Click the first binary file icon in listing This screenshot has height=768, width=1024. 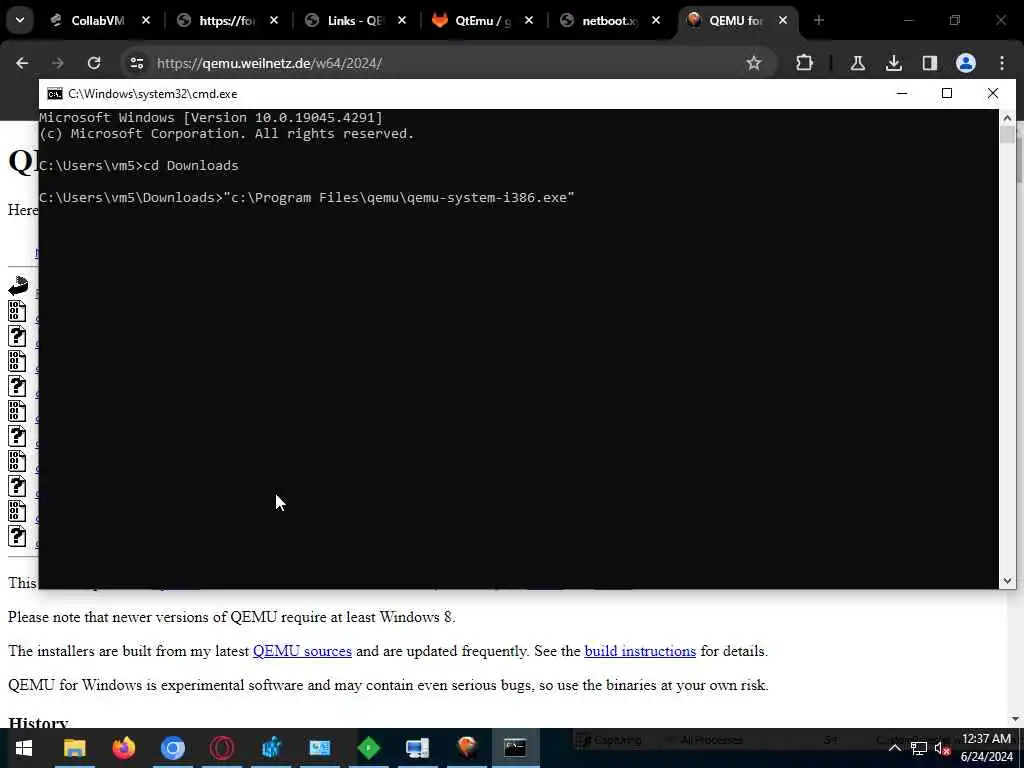pyautogui.click(x=18, y=311)
